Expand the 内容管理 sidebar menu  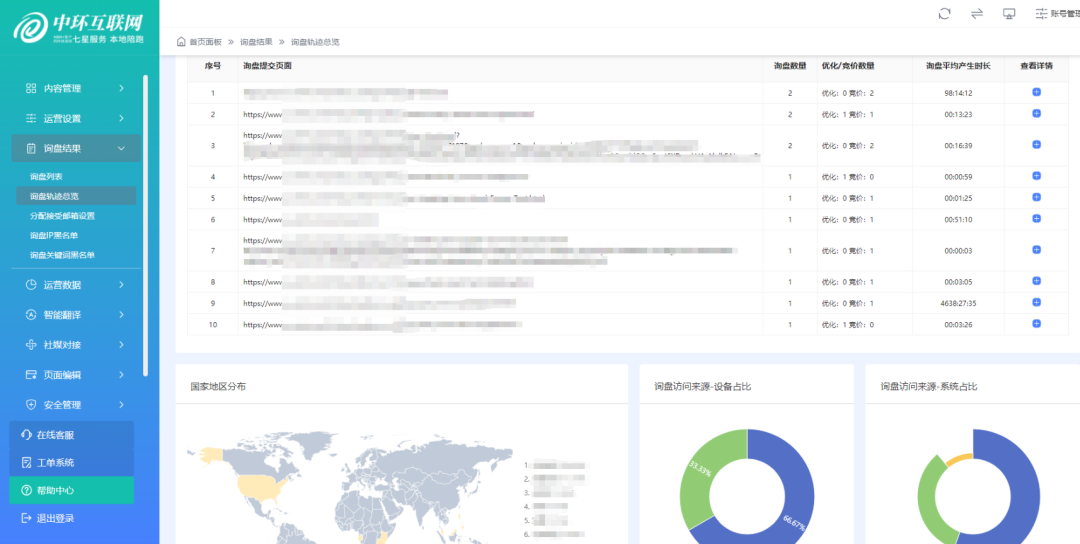76,88
